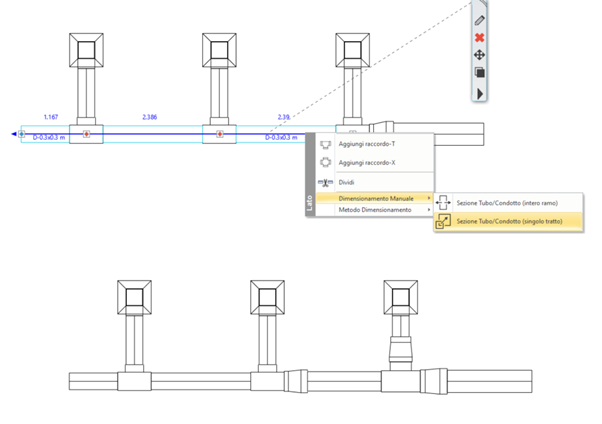Click the 1.167 dimension label

pos(50,117)
